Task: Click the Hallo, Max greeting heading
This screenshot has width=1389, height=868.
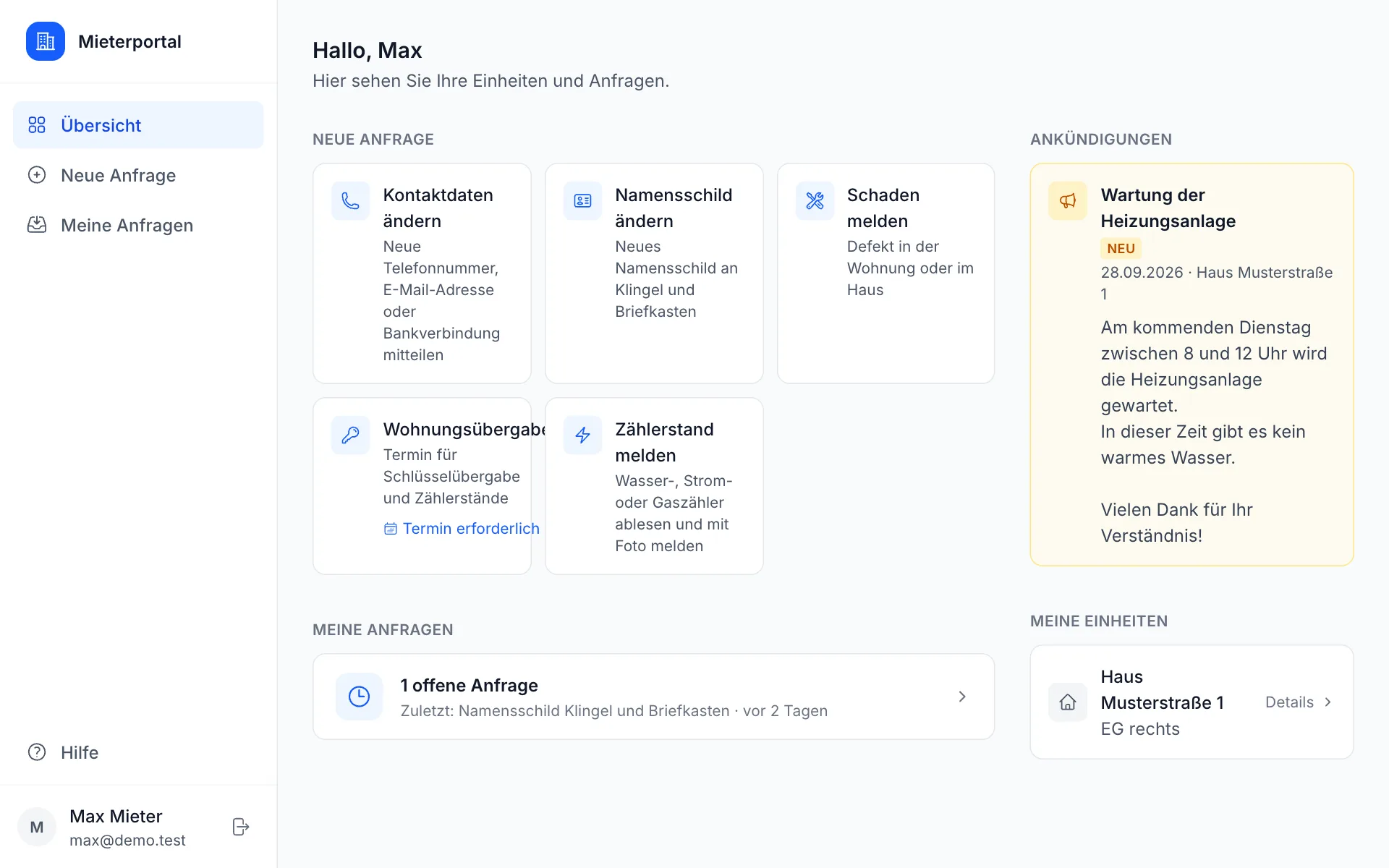Action: [367, 50]
